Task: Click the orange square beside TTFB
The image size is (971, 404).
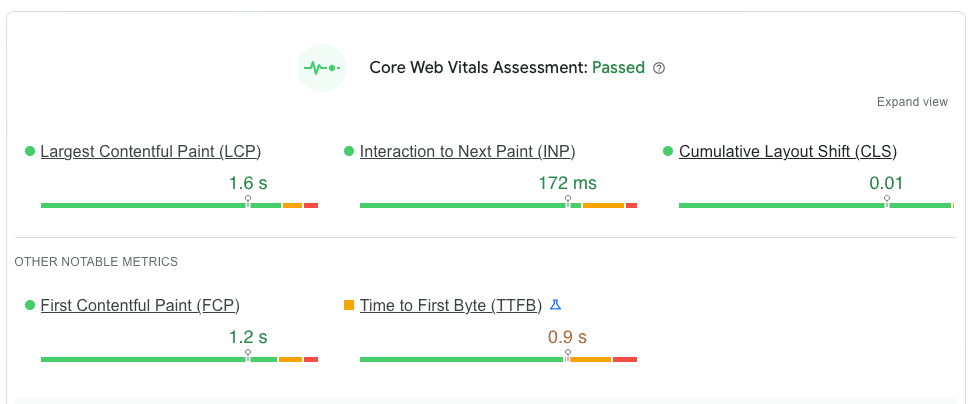Action: coord(349,305)
